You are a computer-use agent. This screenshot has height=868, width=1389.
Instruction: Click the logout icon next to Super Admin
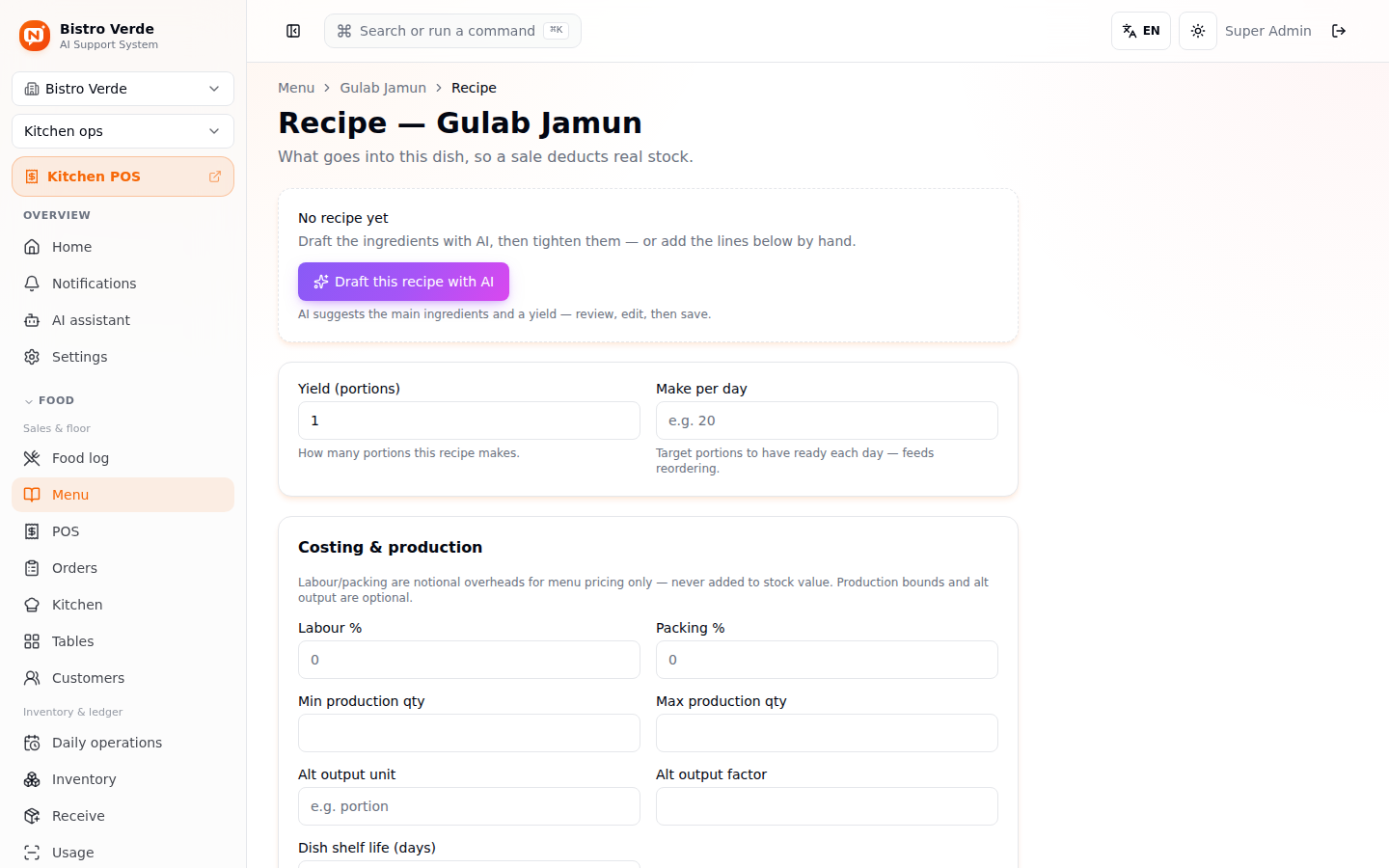[1339, 31]
